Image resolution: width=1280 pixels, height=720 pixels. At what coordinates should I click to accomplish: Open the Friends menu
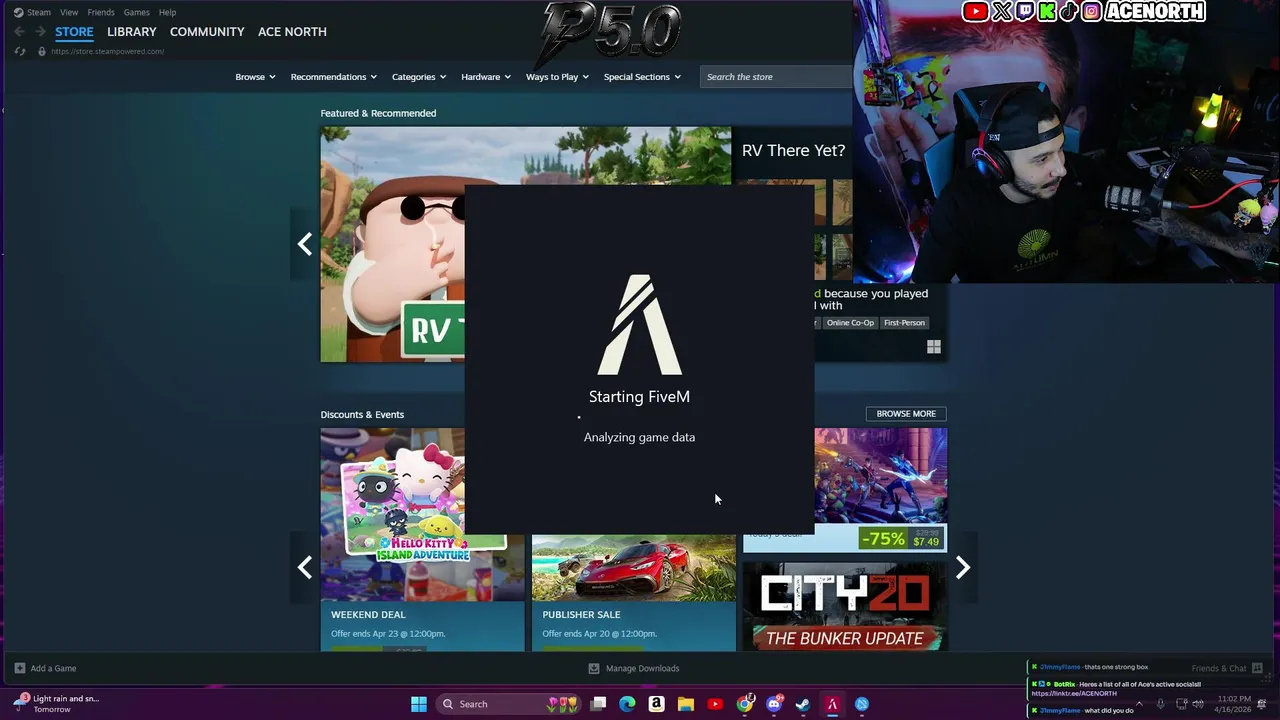coord(101,12)
